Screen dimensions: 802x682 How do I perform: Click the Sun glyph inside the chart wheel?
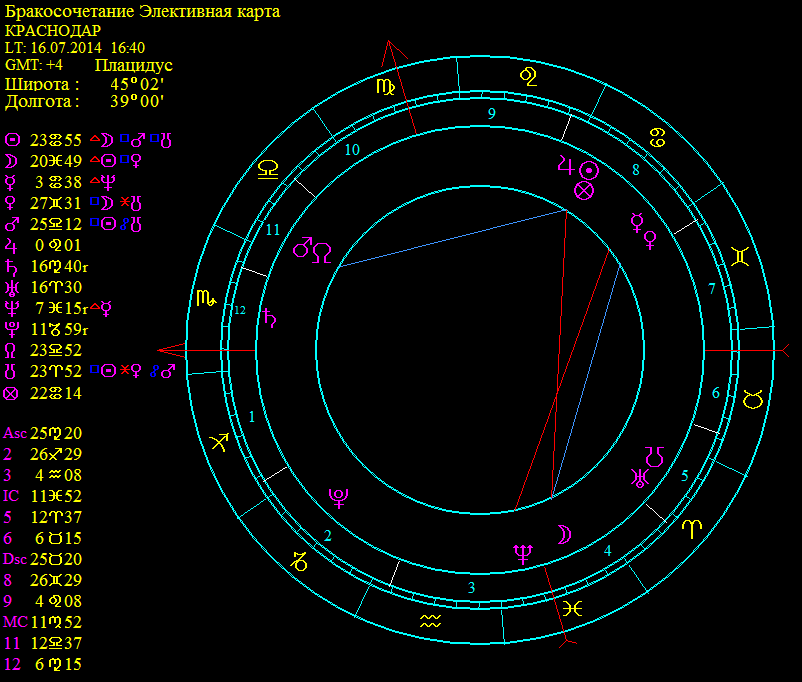point(589,170)
